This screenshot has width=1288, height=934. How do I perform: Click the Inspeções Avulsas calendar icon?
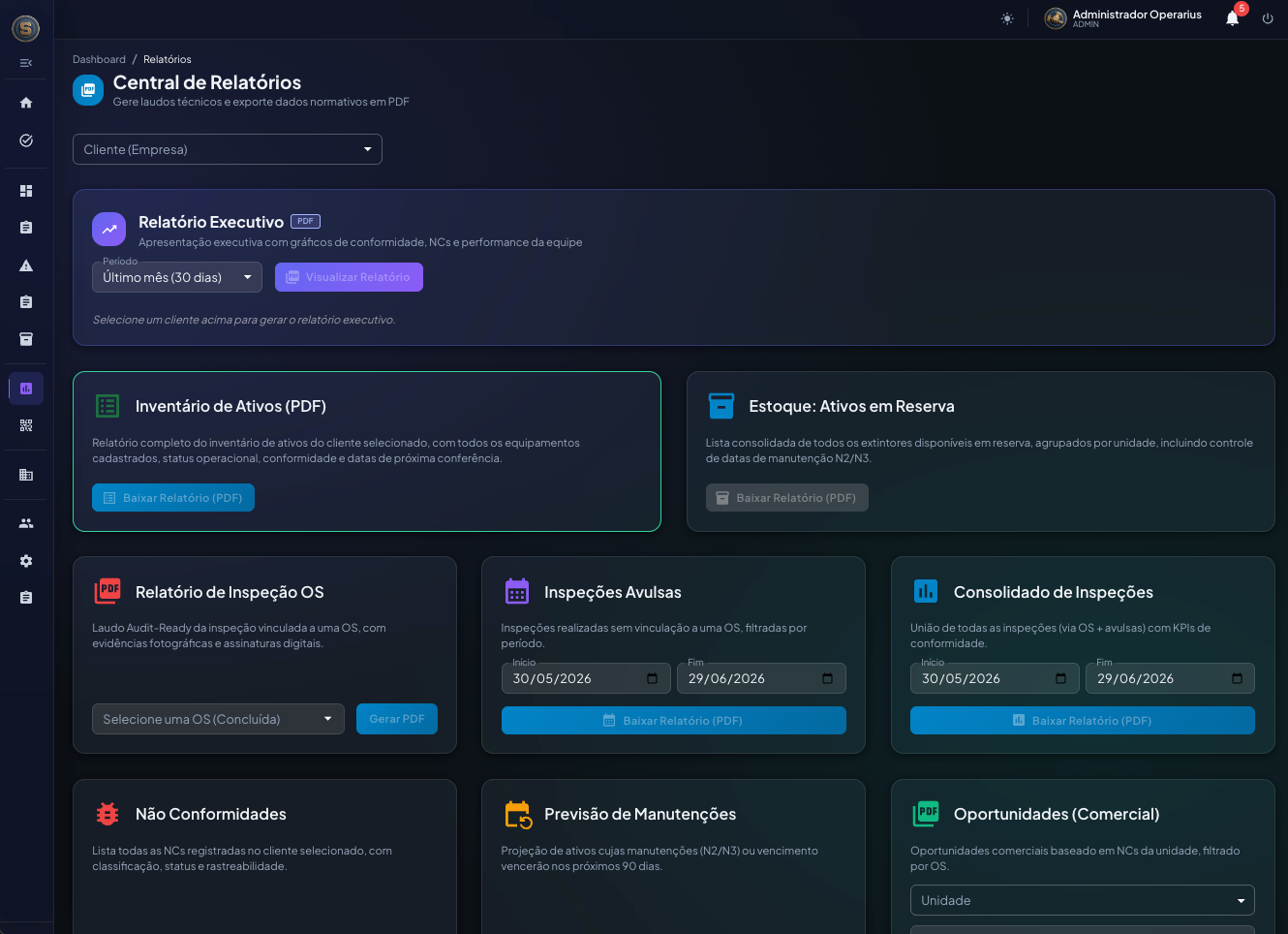517,591
